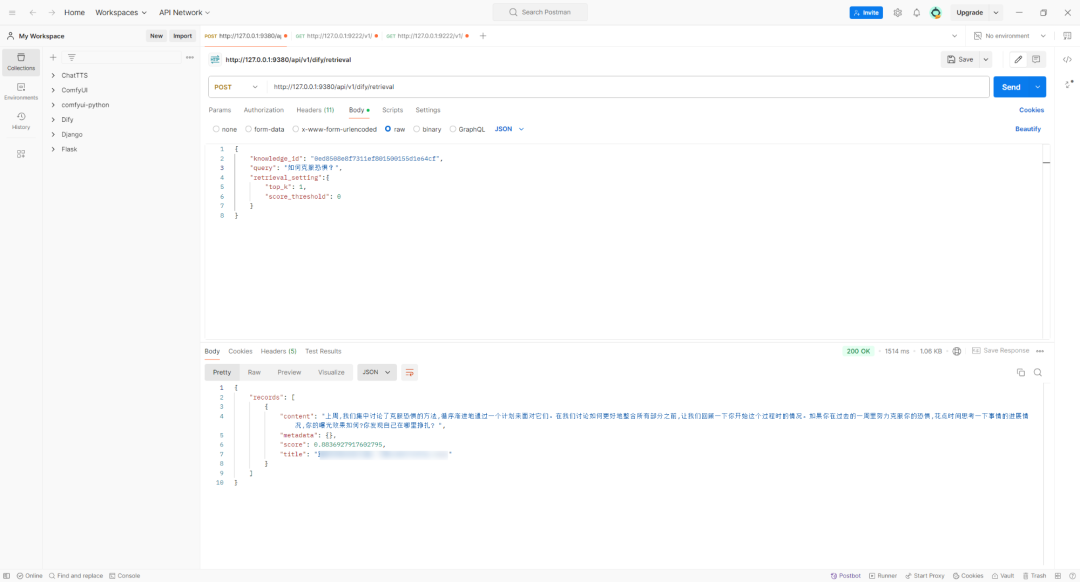Click the network globe icon
The height and width of the screenshot is (582, 1080).
click(x=957, y=351)
